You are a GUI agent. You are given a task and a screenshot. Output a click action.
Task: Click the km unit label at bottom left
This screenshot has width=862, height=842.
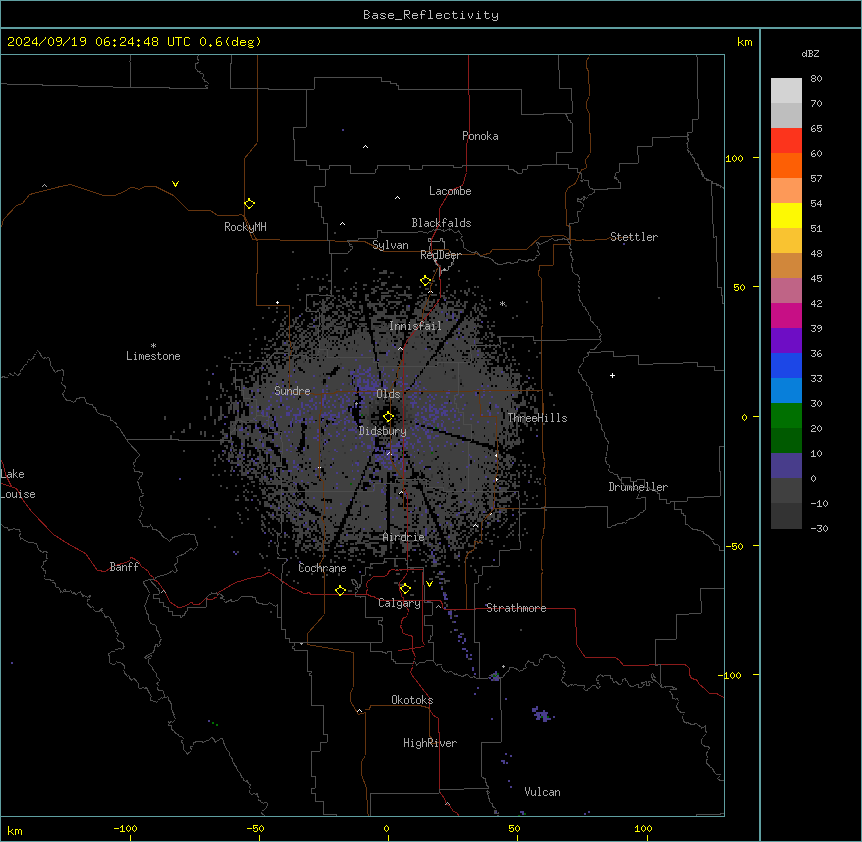[x=15, y=831]
